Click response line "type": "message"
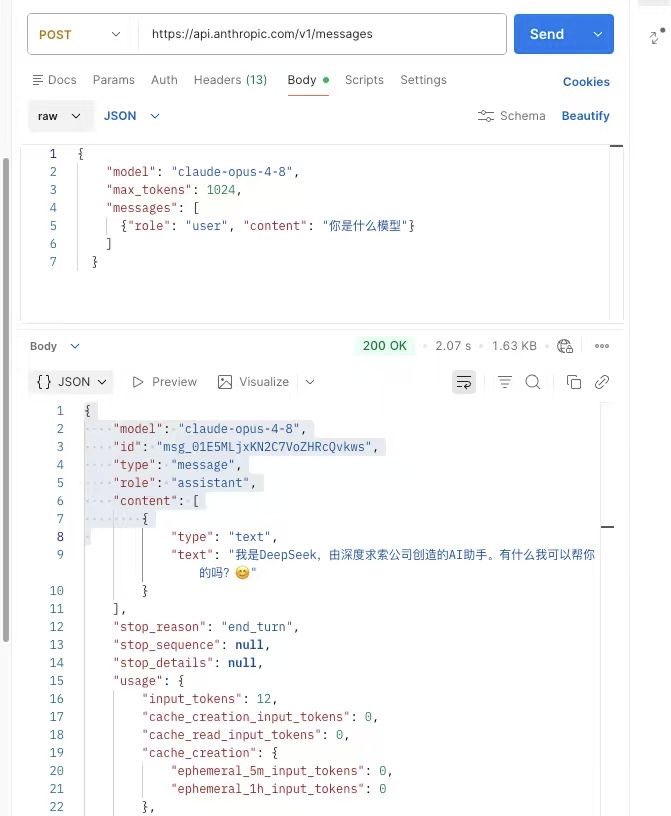The height and width of the screenshot is (816, 671). pos(178,465)
